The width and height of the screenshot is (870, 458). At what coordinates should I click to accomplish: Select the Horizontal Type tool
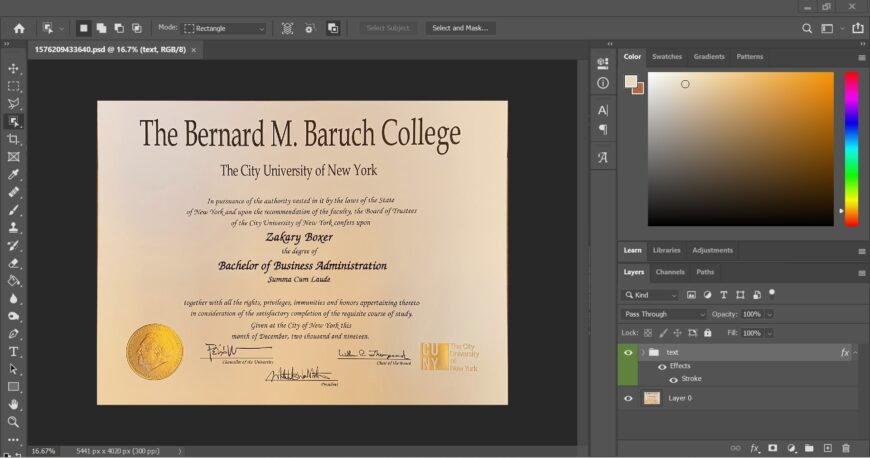pyautogui.click(x=13, y=351)
